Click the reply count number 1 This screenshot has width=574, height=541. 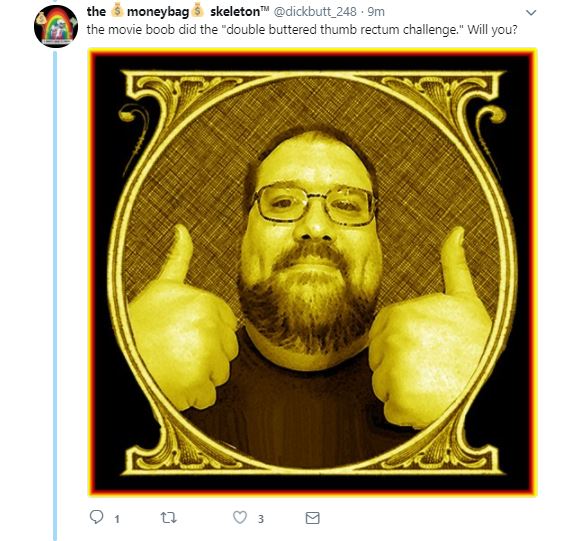(117, 519)
